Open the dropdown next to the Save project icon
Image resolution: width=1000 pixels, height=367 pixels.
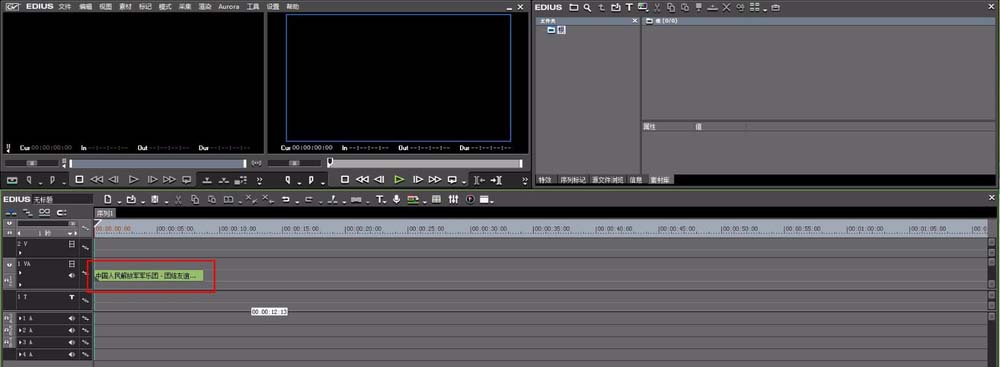166,202
